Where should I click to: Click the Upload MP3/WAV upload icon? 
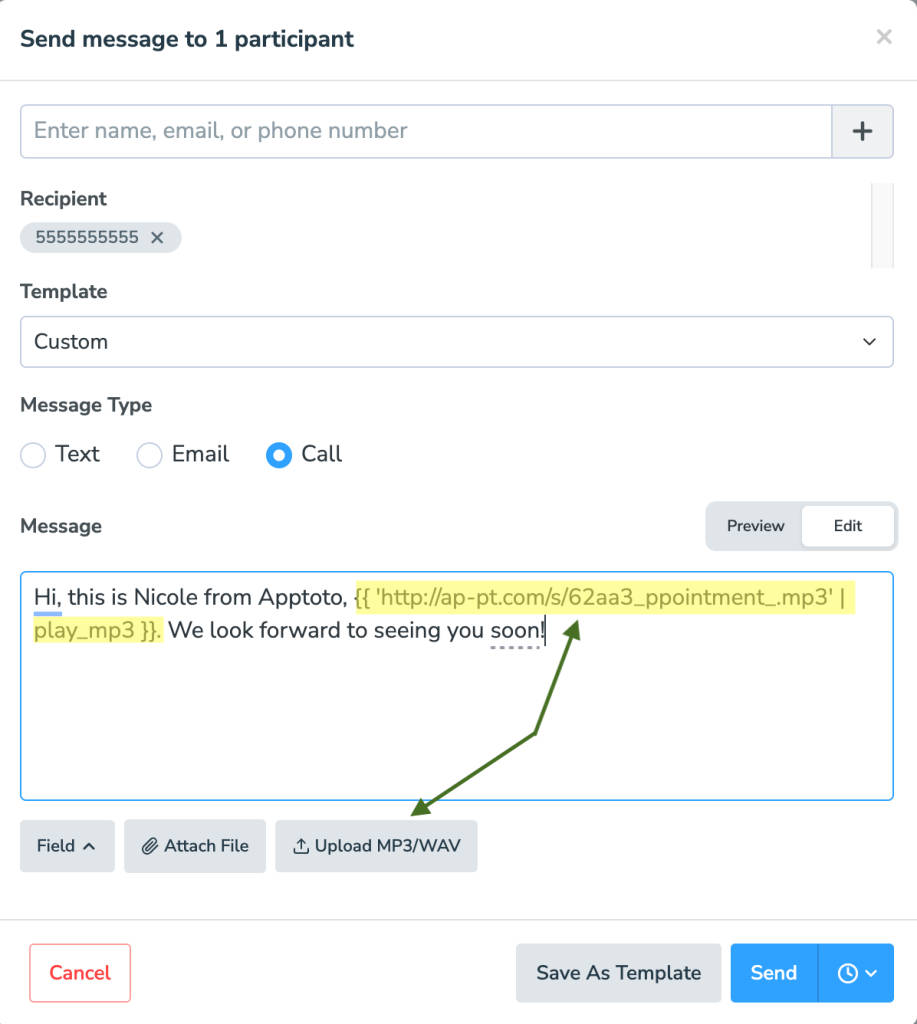click(300, 846)
